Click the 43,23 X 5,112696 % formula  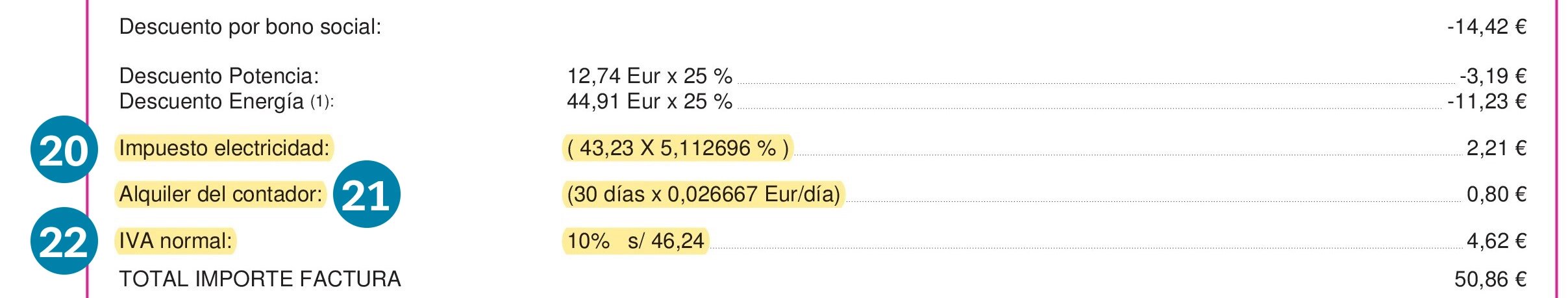[678, 148]
